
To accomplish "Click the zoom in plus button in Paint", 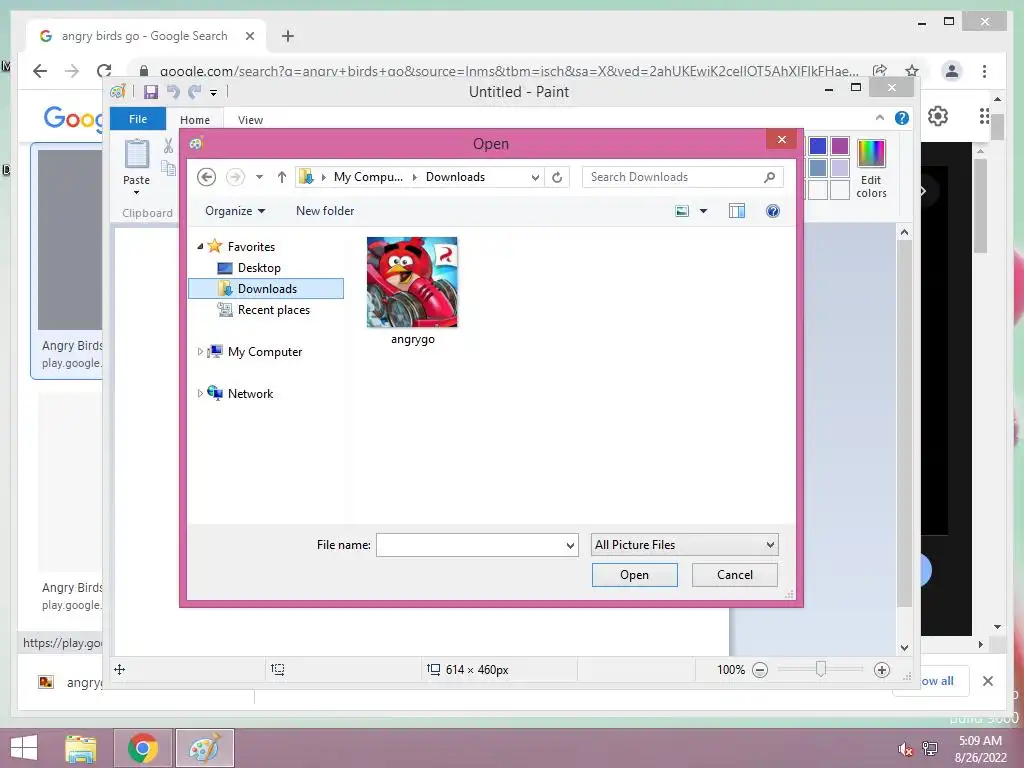I will [882, 670].
